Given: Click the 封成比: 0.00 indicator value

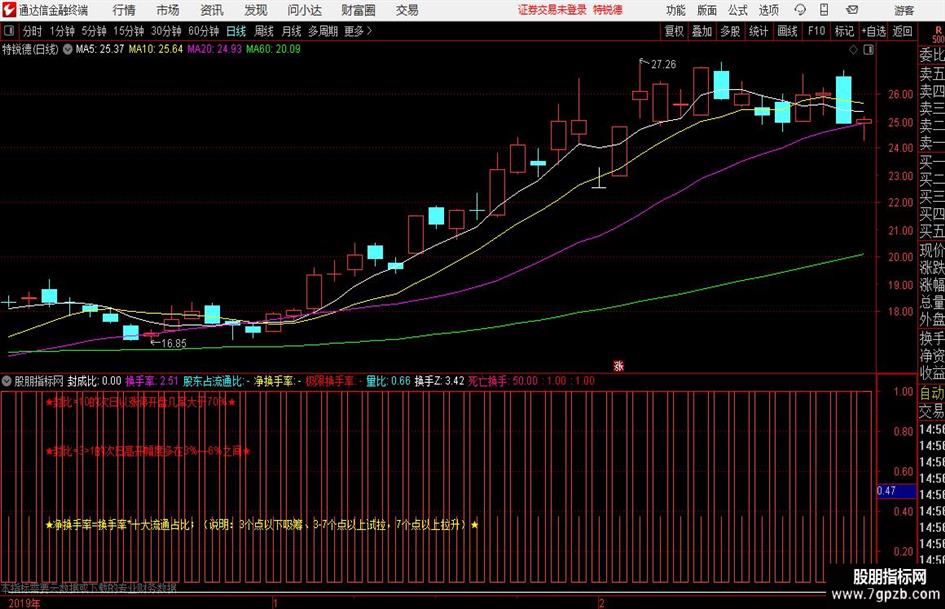Looking at the screenshot, I should coord(94,381).
